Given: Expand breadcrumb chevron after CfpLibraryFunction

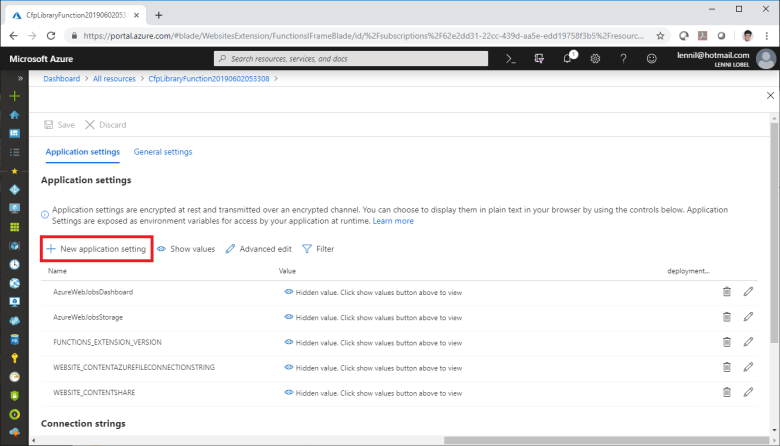Looking at the screenshot, I should [276, 79].
